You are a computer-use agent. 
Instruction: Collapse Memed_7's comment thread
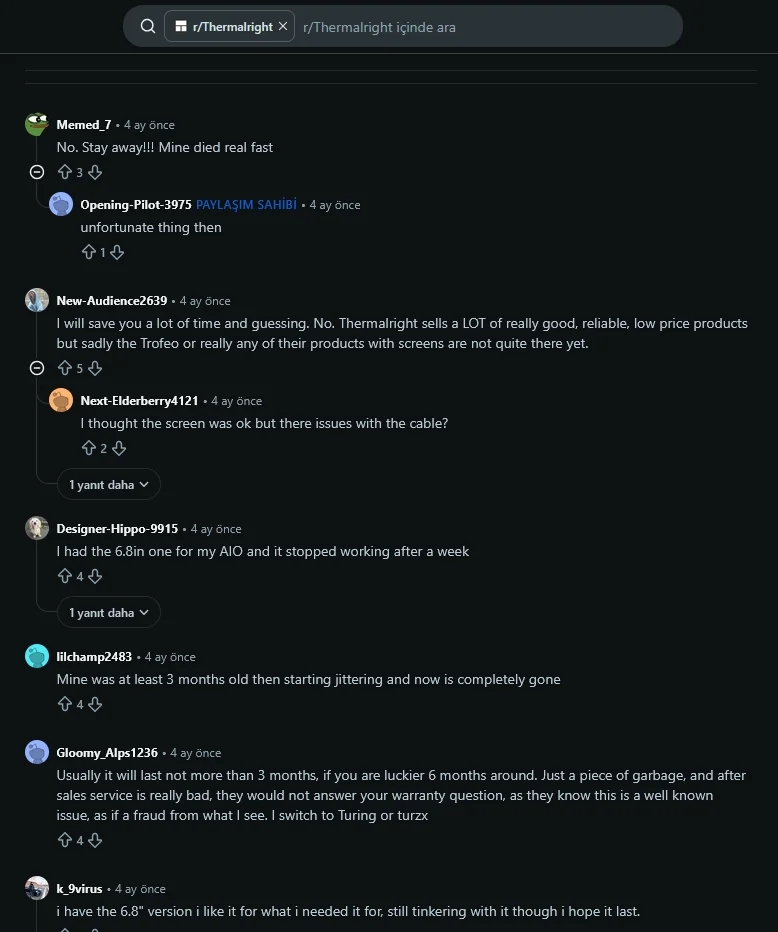[x=37, y=172]
